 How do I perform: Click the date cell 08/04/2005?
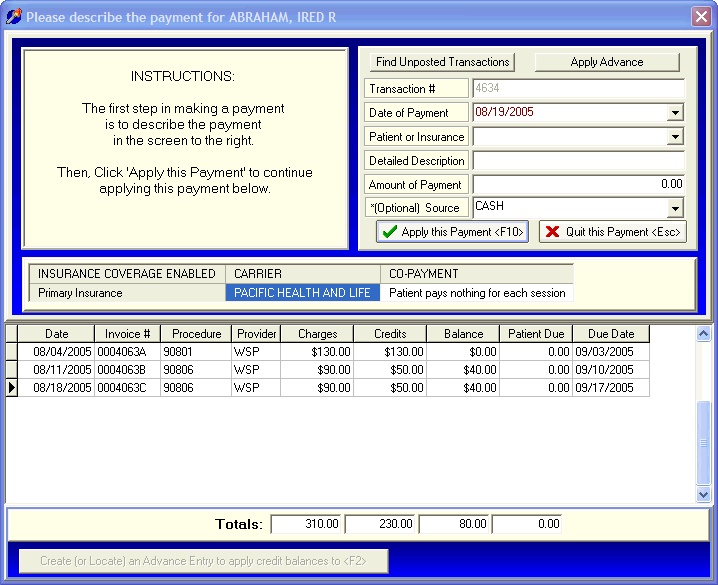click(x=56, y=352)
